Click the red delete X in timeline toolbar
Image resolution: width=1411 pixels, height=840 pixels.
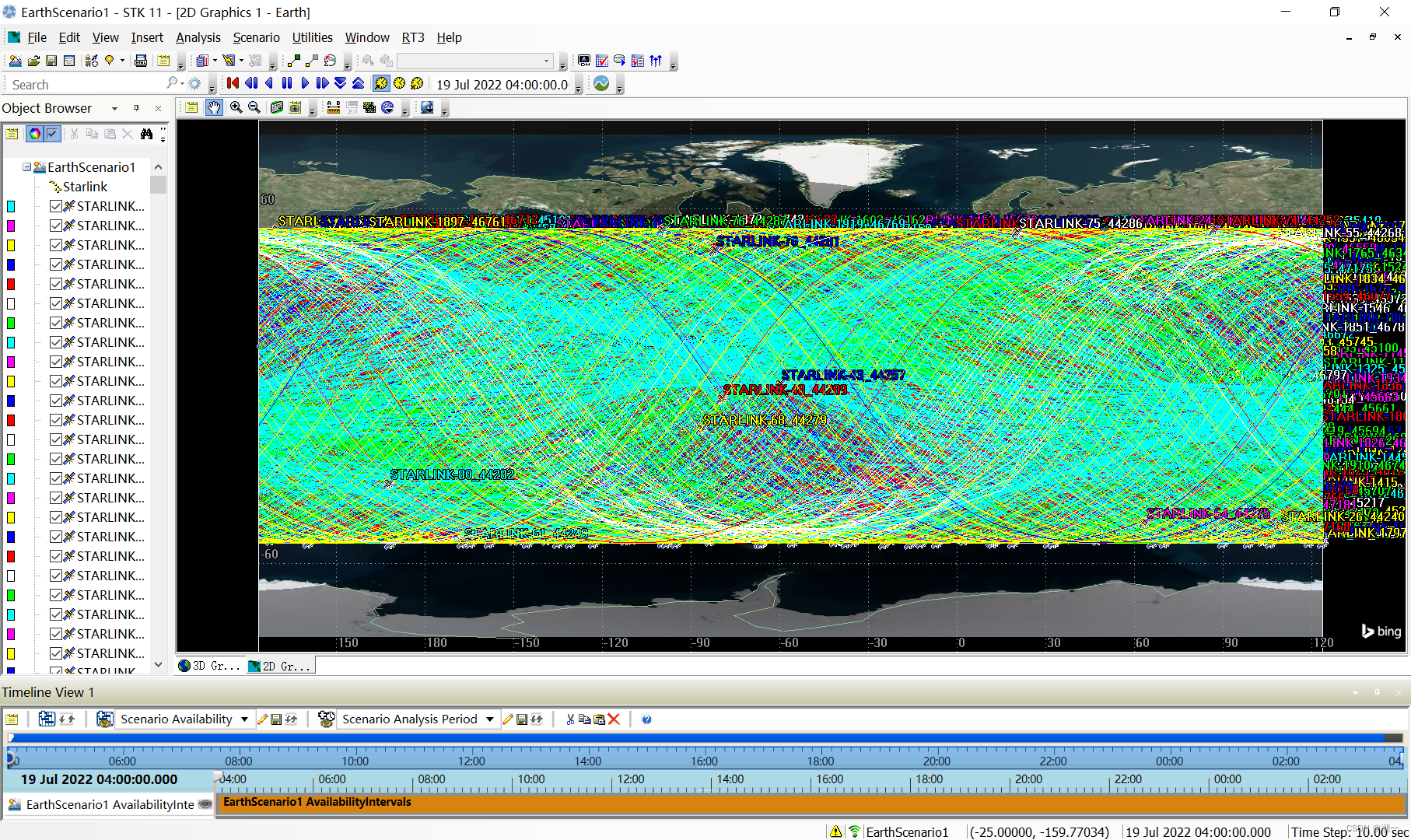coord(614,719)
